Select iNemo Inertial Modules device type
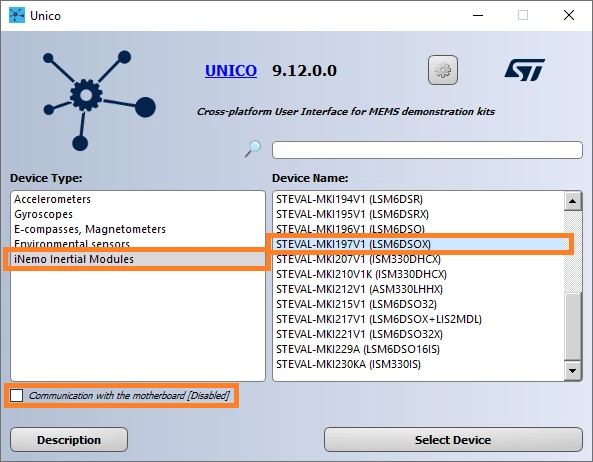Image resolution: width=593 pixels, height=462 pixels. [x=138, y=259]
